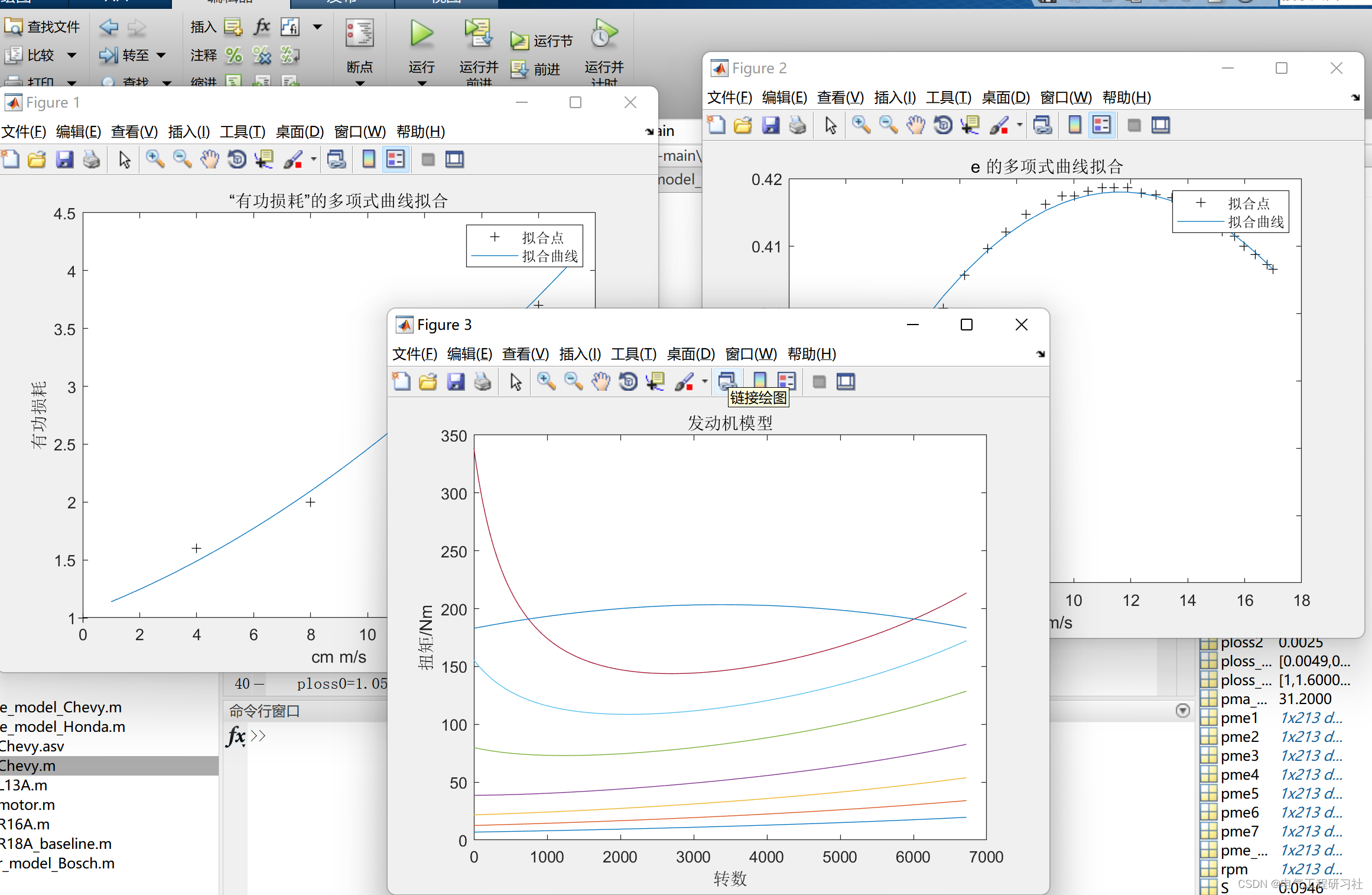Click Save icon in Figure 3 toolbar
Image resolution: width=1372 pixels, height=895 pixels.
point(456,382)
